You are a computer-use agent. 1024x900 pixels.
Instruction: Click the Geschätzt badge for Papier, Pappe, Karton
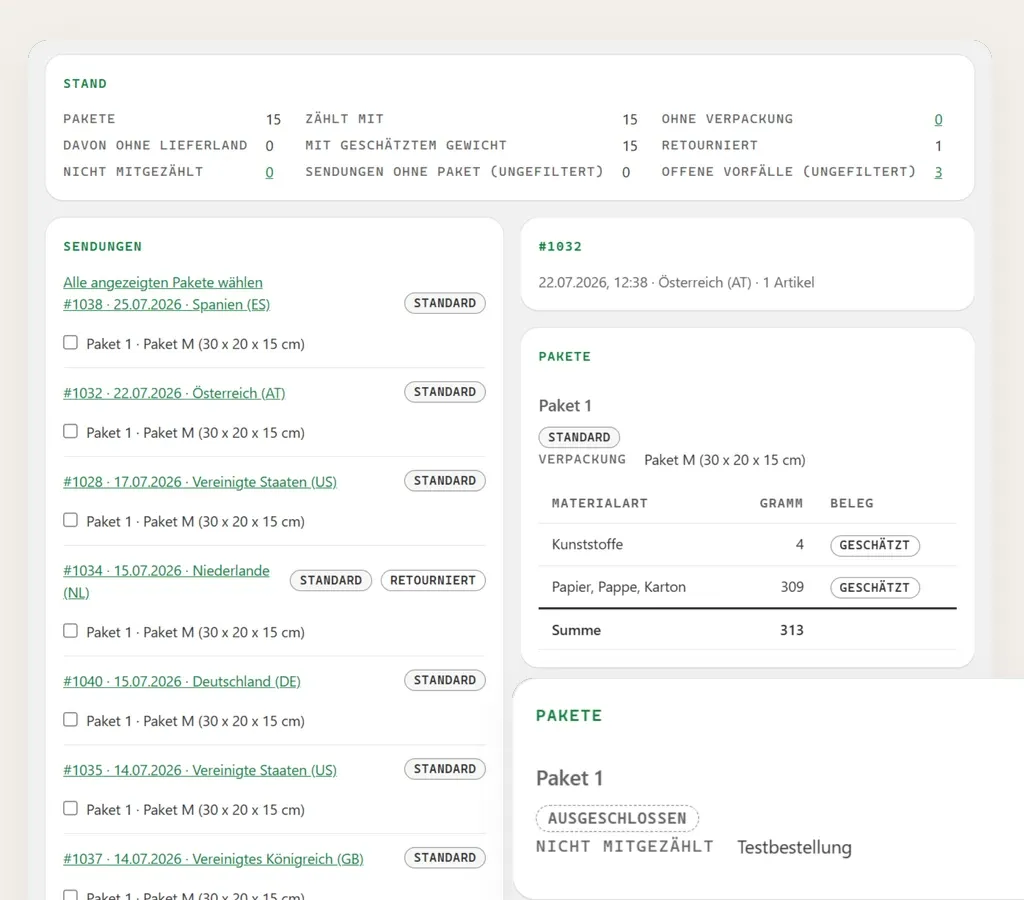coord(874,588)
